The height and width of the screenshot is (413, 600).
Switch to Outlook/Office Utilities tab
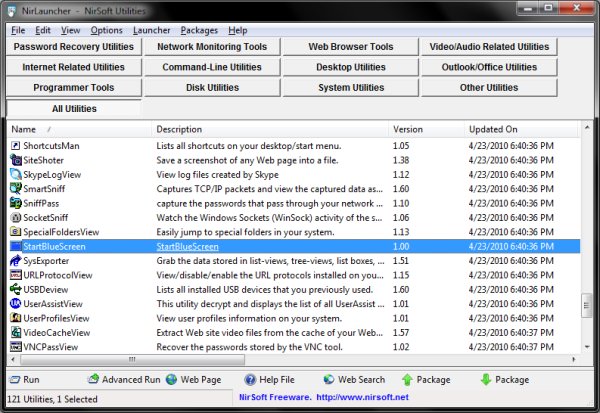[x=489, y=67]
